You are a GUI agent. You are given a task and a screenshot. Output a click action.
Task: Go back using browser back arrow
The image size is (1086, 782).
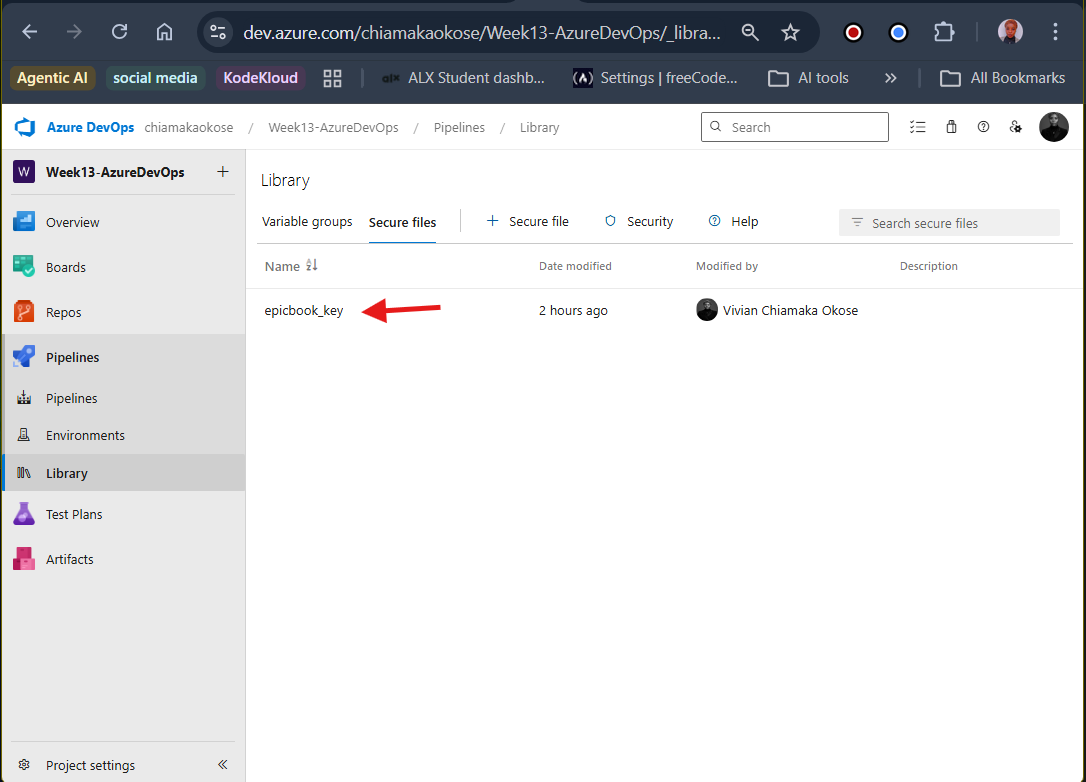[30, 32]
